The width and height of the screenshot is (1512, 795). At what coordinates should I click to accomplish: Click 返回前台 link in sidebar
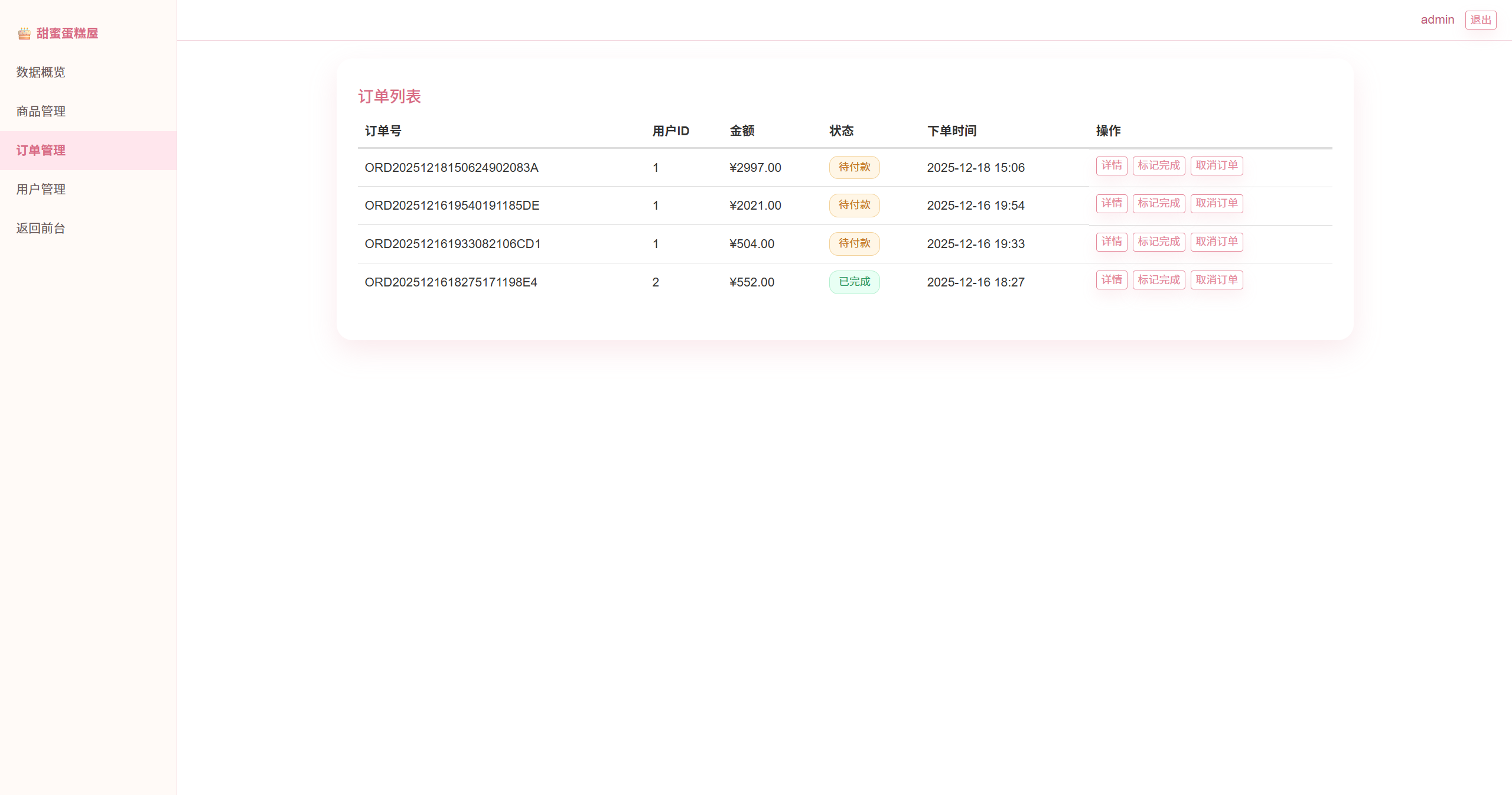coord(41,228)
